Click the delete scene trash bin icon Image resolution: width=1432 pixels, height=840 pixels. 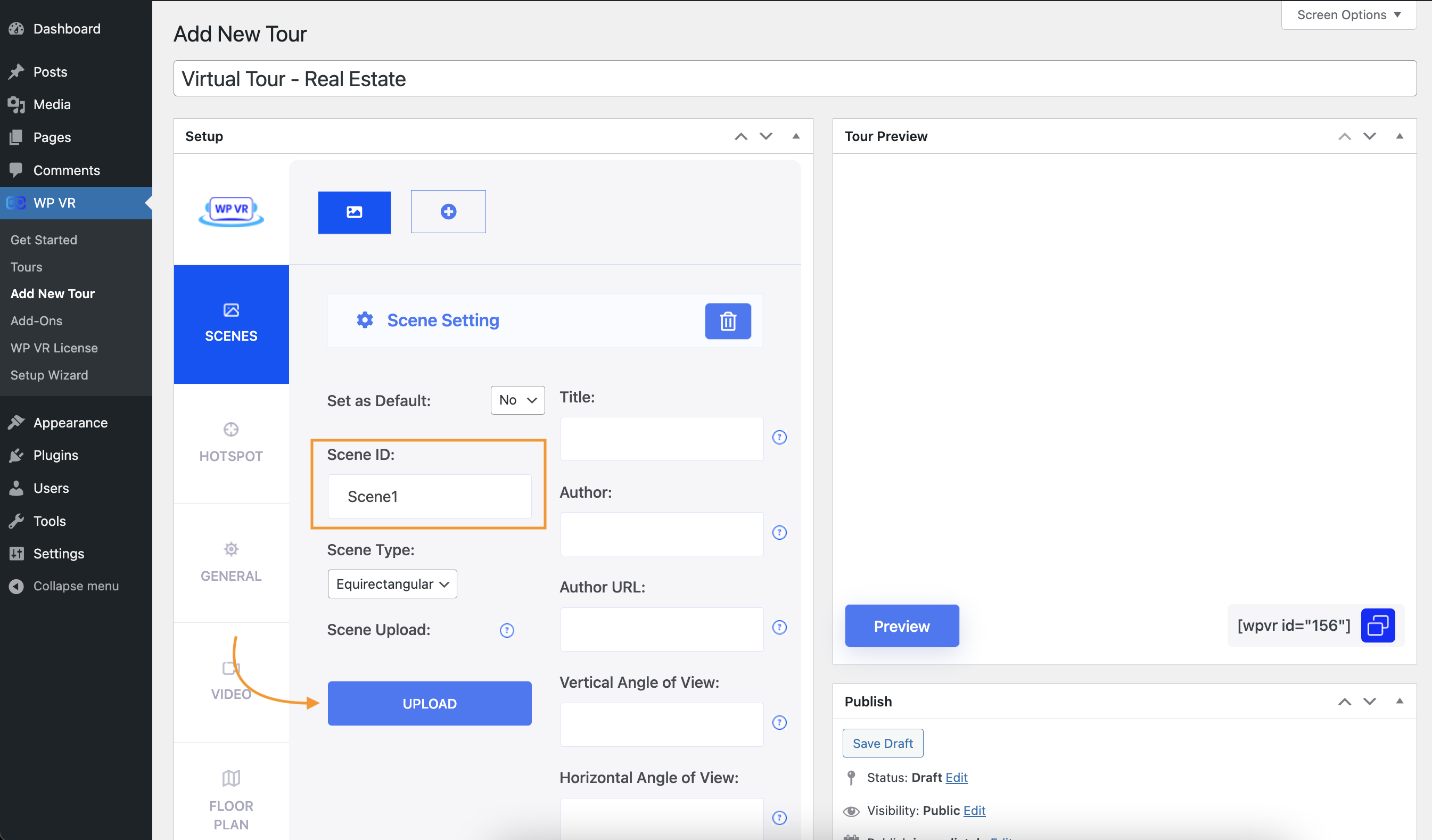pyautogui.click(x=728, y=321)
